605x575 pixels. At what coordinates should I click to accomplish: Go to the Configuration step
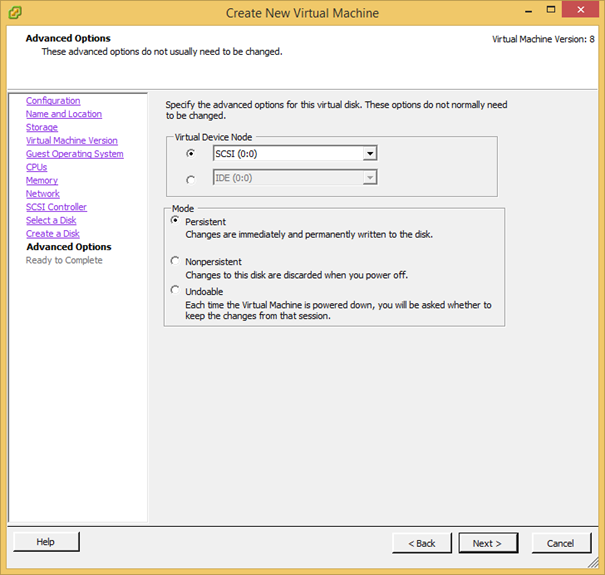pyautogui.click(x=53, y=101)
